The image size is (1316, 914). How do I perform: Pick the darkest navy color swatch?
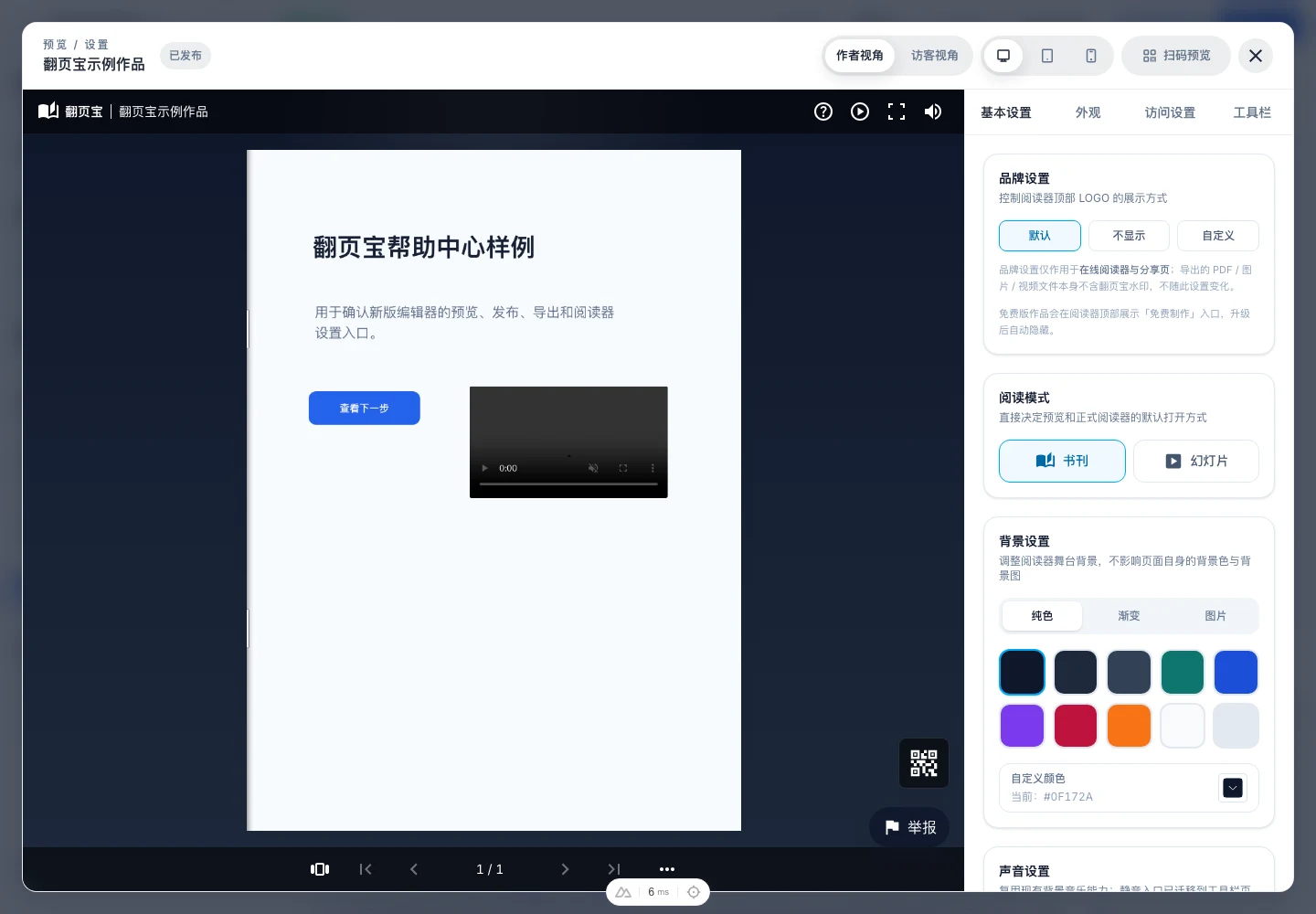[x=1022, y=673]
